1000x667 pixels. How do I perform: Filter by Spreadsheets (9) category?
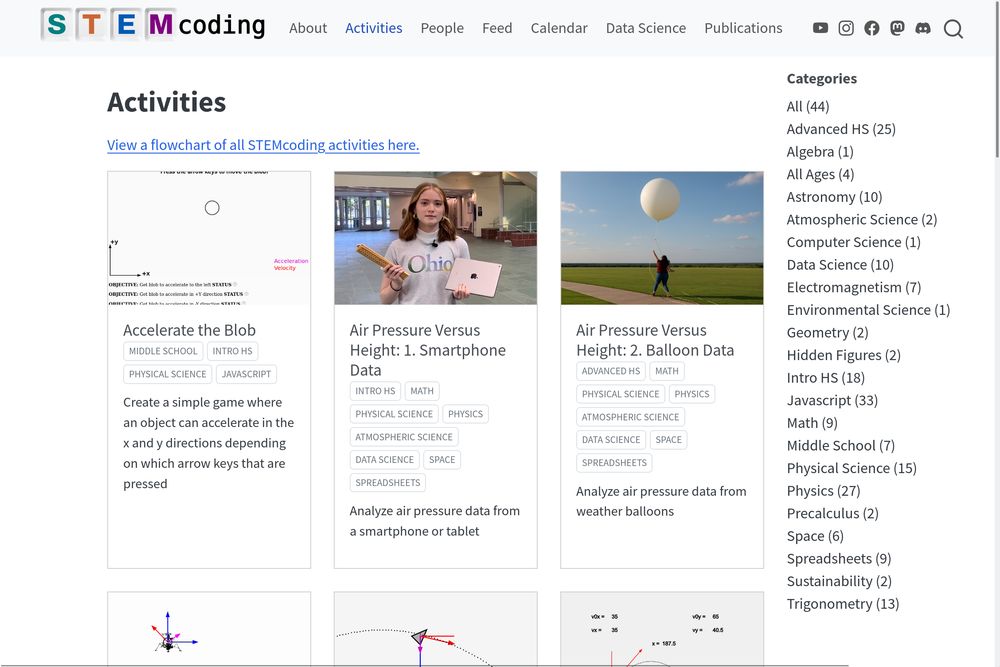click(839, 559)
